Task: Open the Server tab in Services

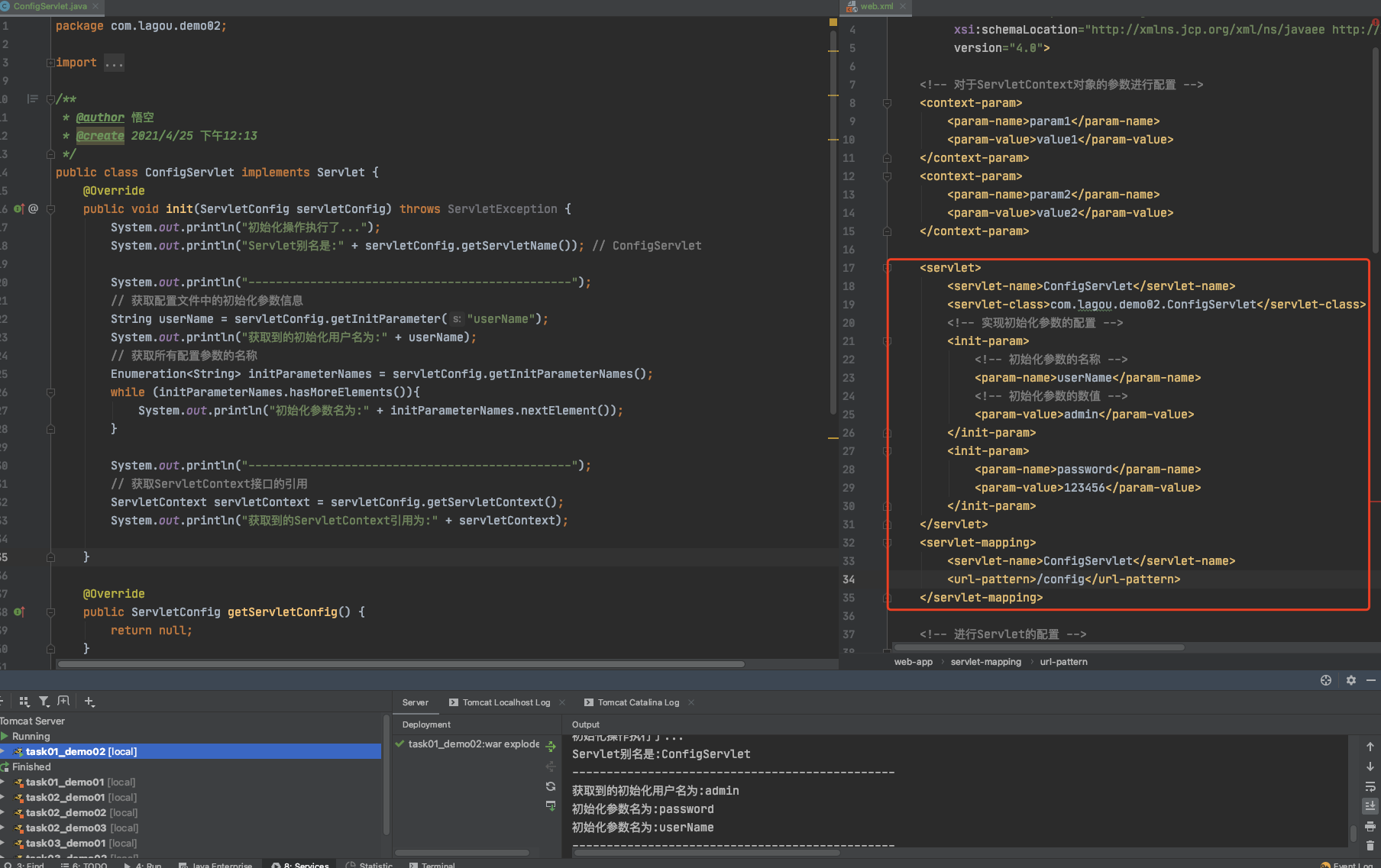Action: tap(416, 702)
